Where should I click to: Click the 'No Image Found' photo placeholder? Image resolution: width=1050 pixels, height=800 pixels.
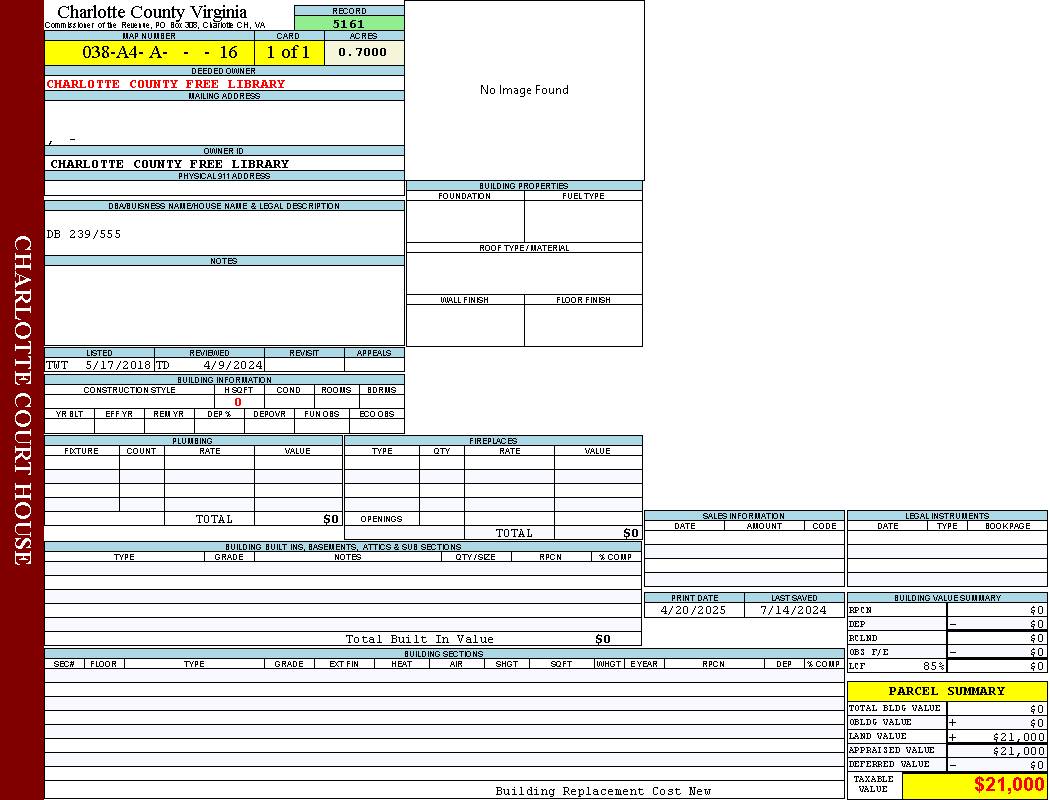click(x=524, y=90)
